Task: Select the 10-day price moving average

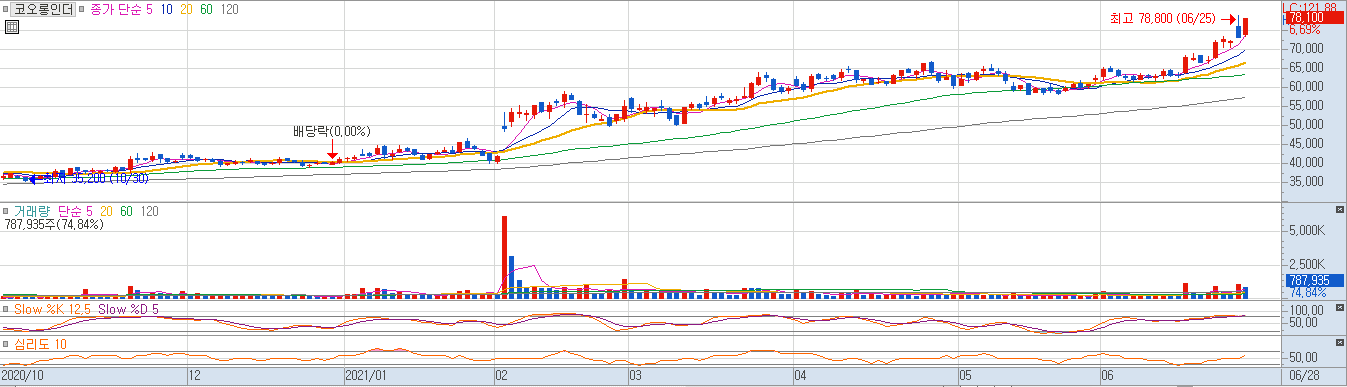Action: pos(168,9)
